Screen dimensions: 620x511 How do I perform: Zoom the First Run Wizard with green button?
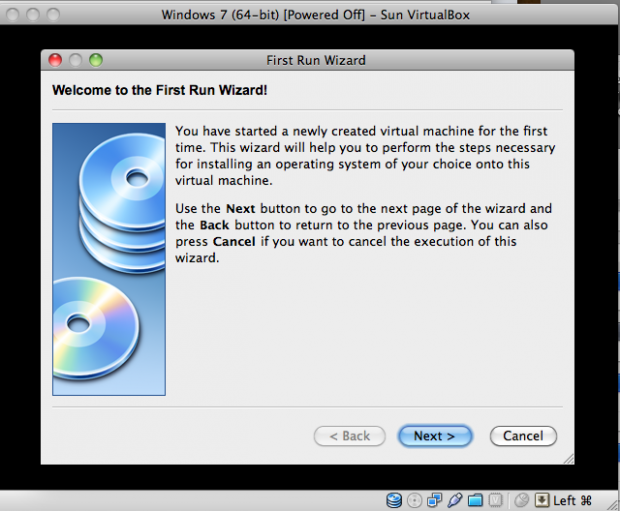(96, 60)
